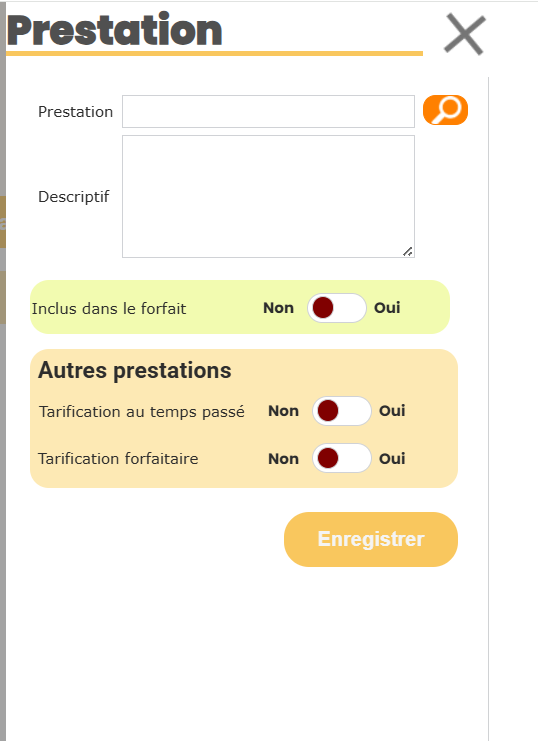
Task: Click the Enregistrer button
Action: click(371, 539)
